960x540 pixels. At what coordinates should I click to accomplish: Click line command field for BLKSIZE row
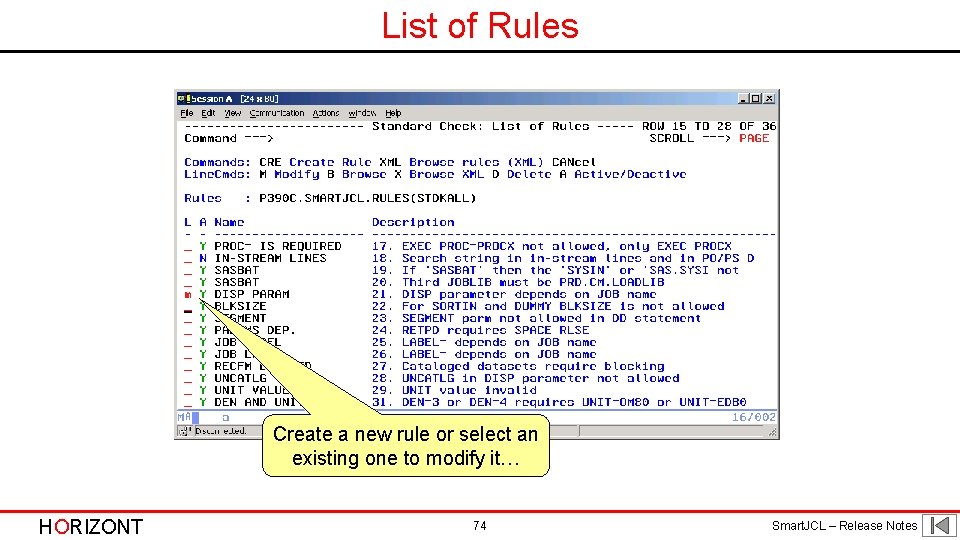pyautogui.click(x=188, y=307)
